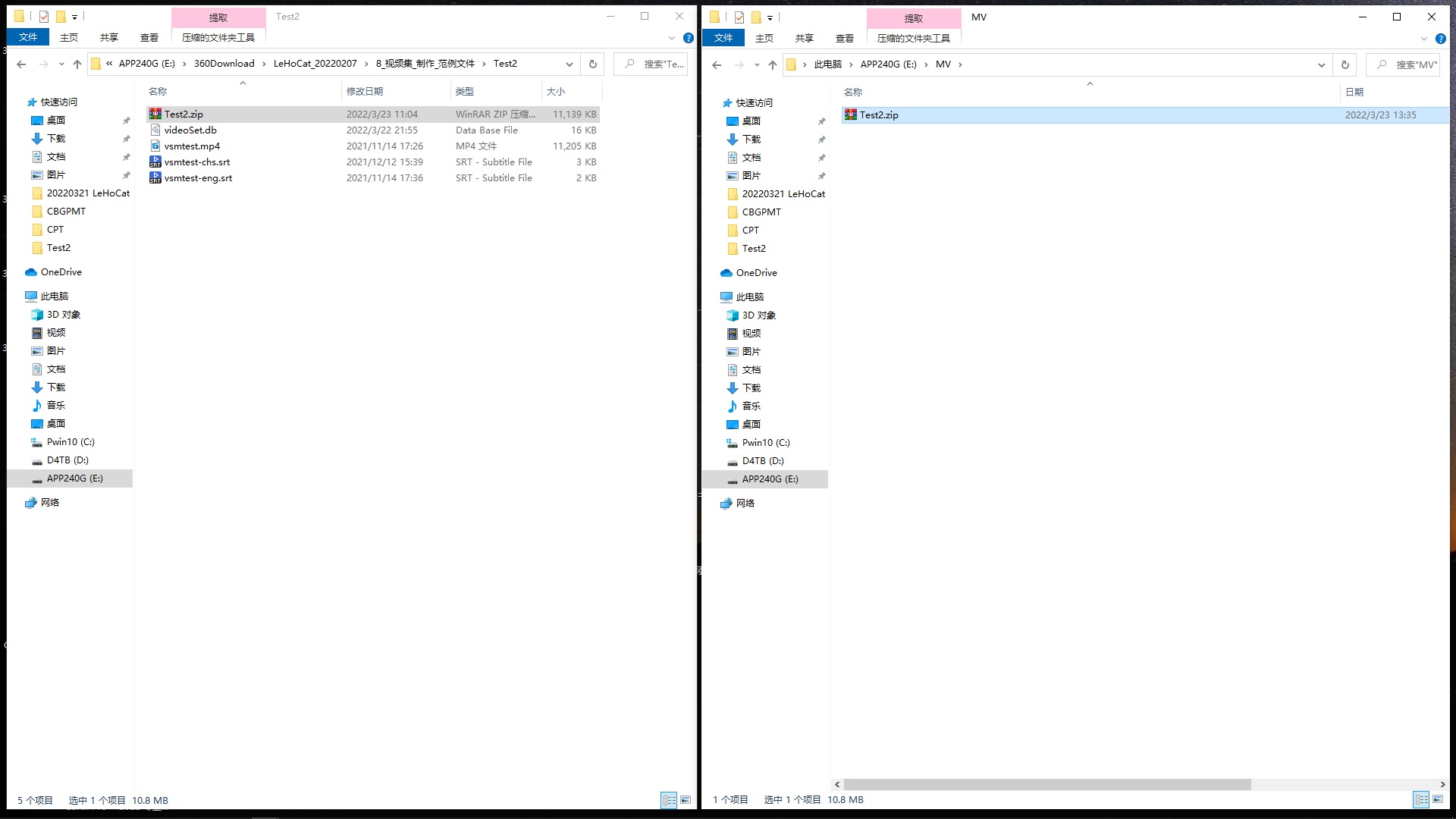The width and height of the screenshot is (1456, 819).
Task: Click the refresh icon in the left window
Action: tap(593, 64)
